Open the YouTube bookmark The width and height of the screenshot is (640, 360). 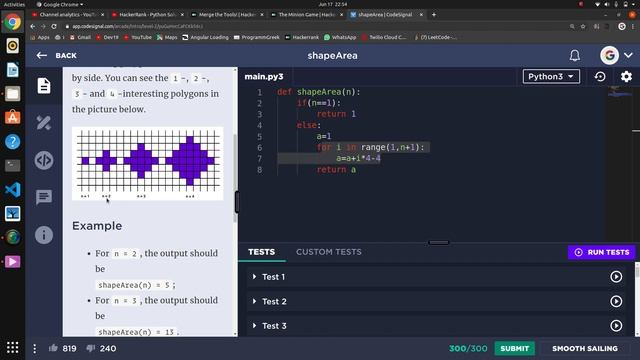pos(138,37)
